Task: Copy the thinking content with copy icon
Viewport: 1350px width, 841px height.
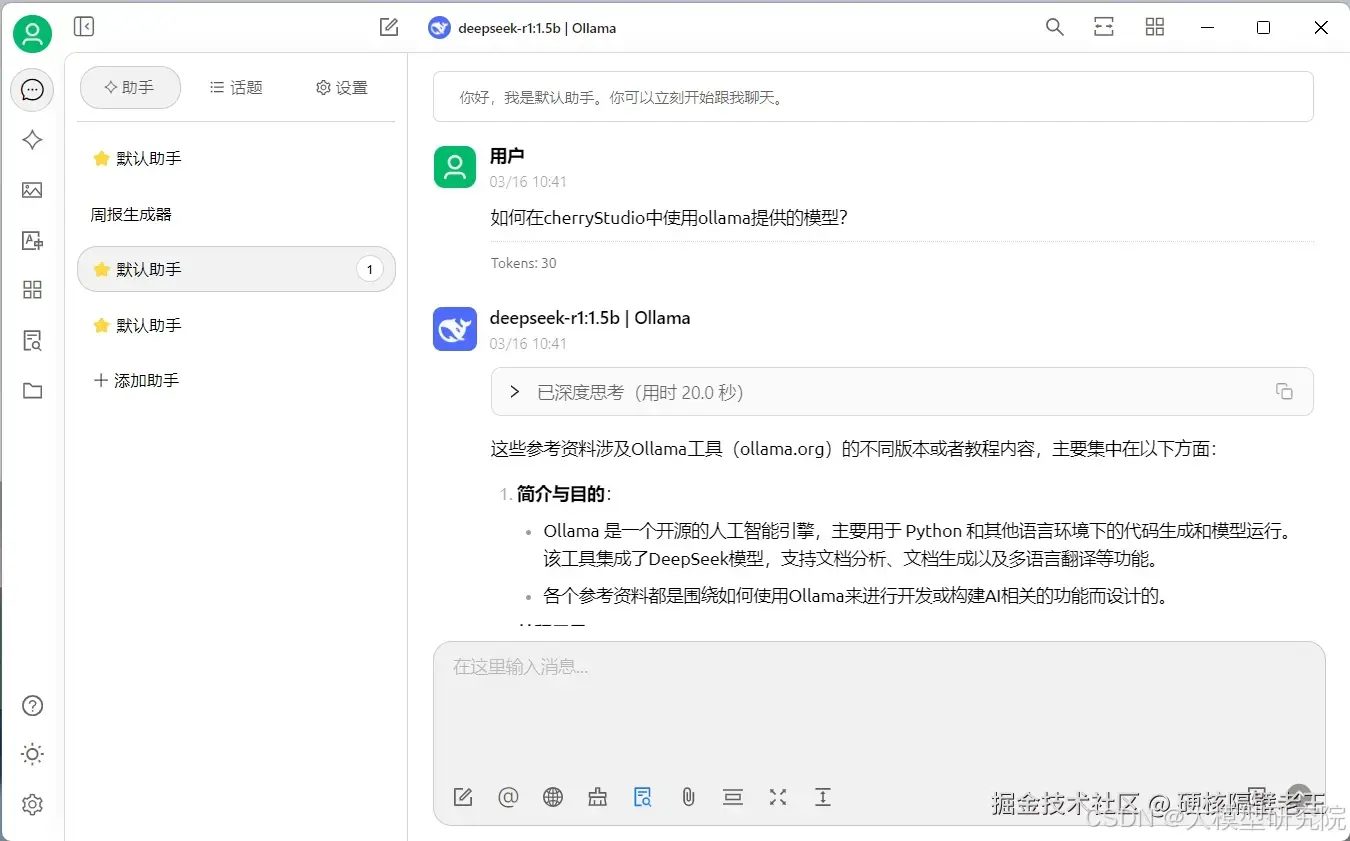Action: tap(1284, 392)
